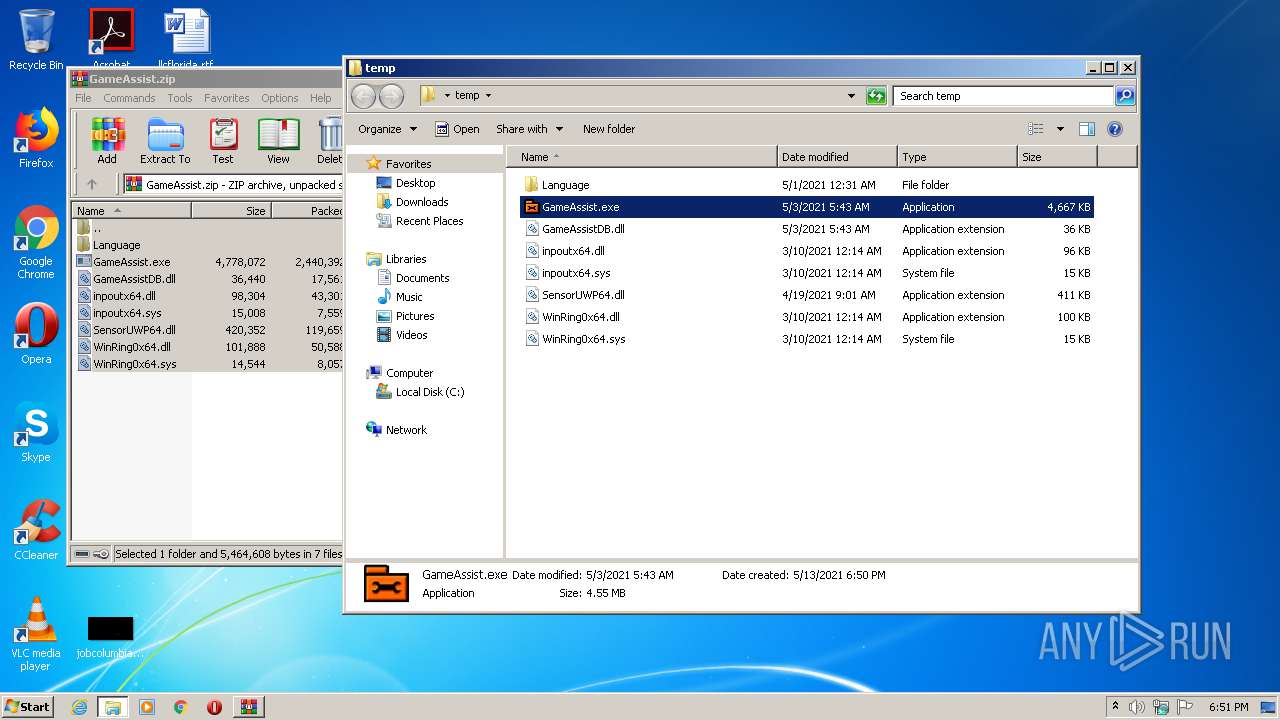Viewport: 1280px width, 720px height.
Task: Open the Options menu in WinRAR
Action: pos(280,98)
